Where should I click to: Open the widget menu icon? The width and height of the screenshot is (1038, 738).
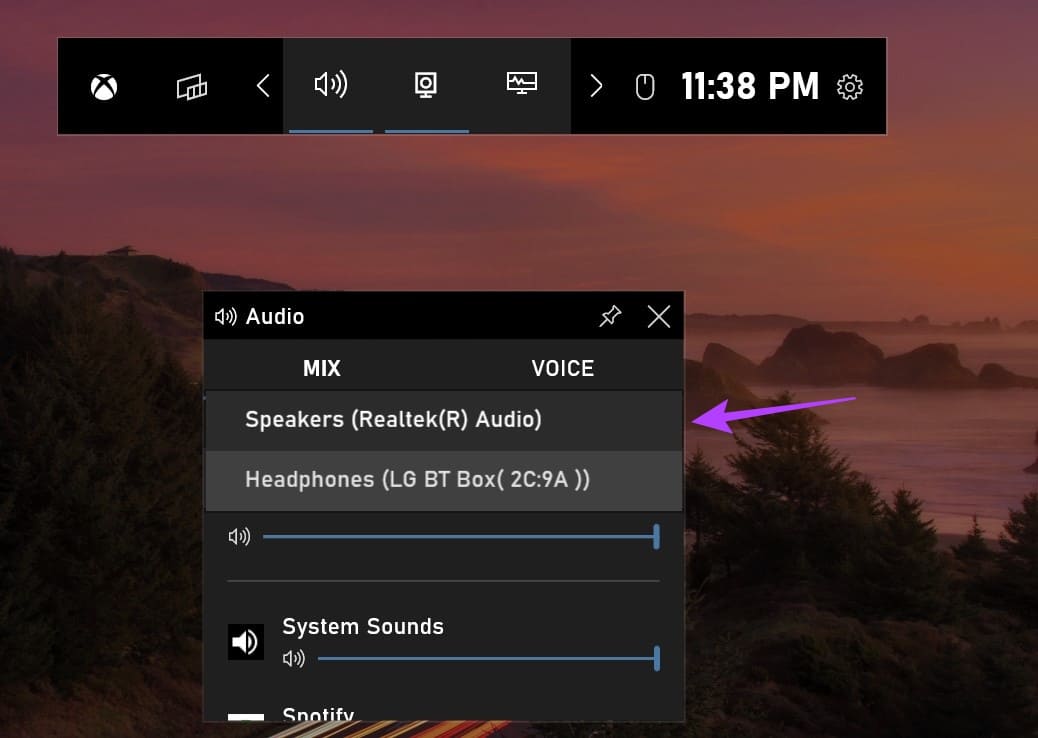[x=191, y=87]
